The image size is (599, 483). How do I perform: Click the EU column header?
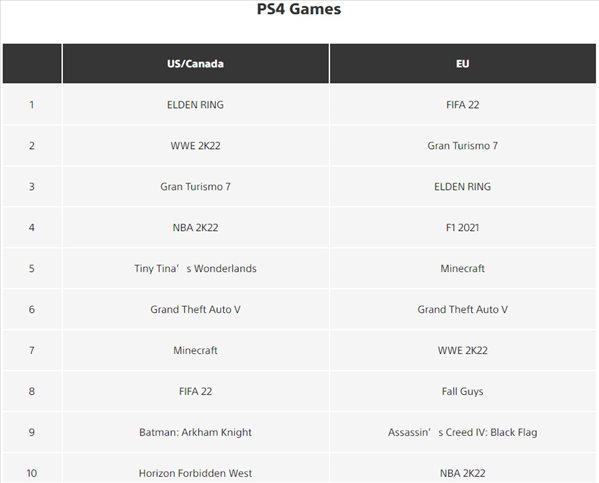point(462,63)
